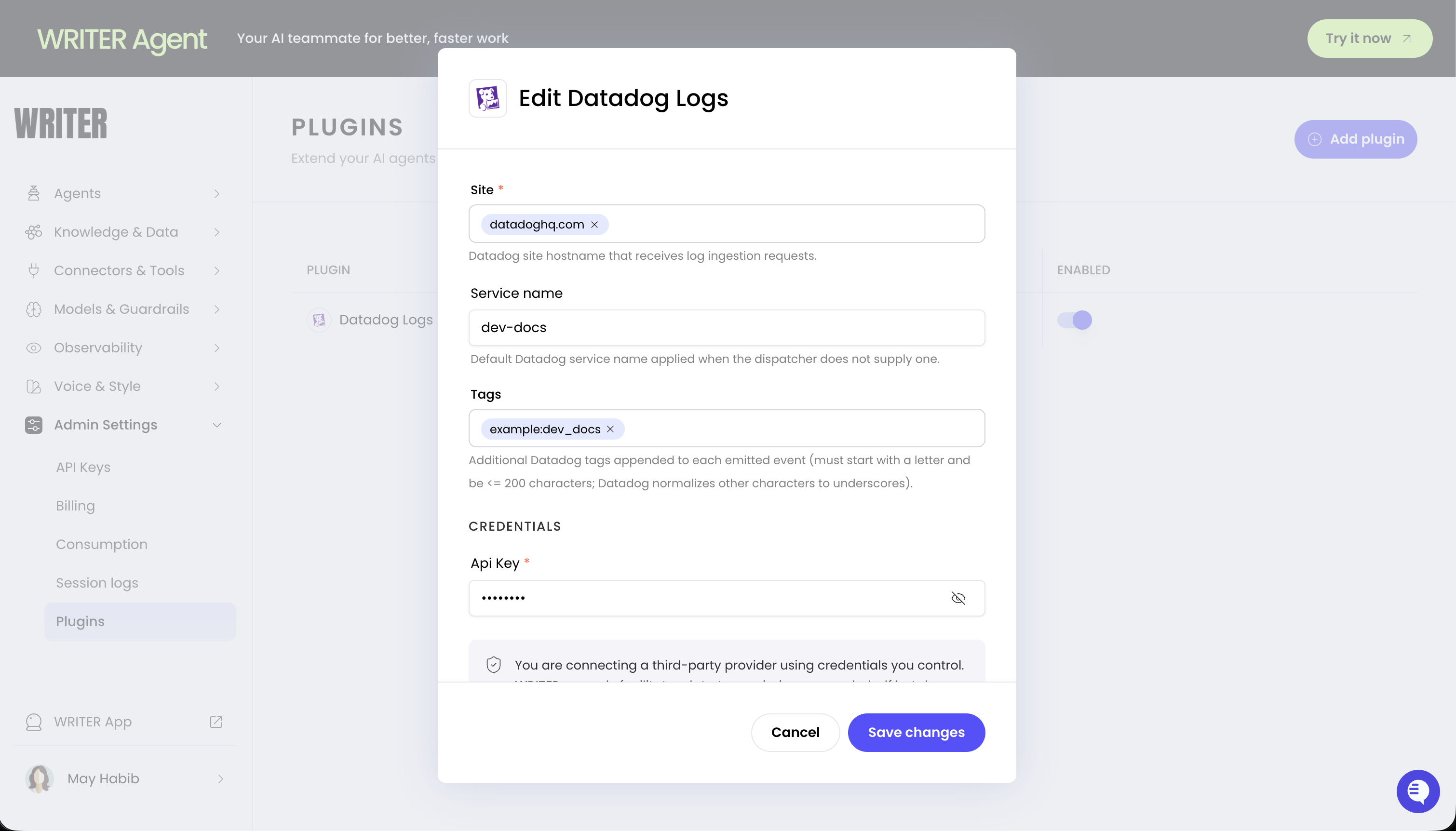Image resolution: width=1456 pixels, height=831 pixels.
Task: Open WRITER App via the external link icon
Action: coord(216,722)
